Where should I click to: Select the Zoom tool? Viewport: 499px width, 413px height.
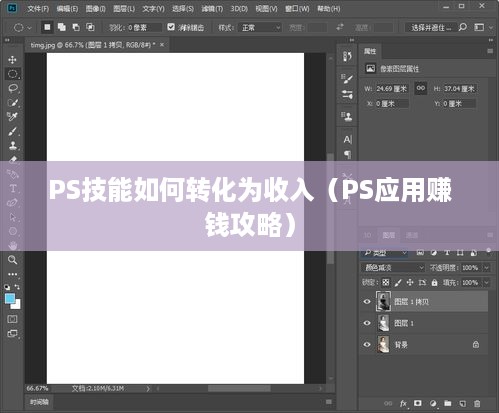(x=12, y=260)
